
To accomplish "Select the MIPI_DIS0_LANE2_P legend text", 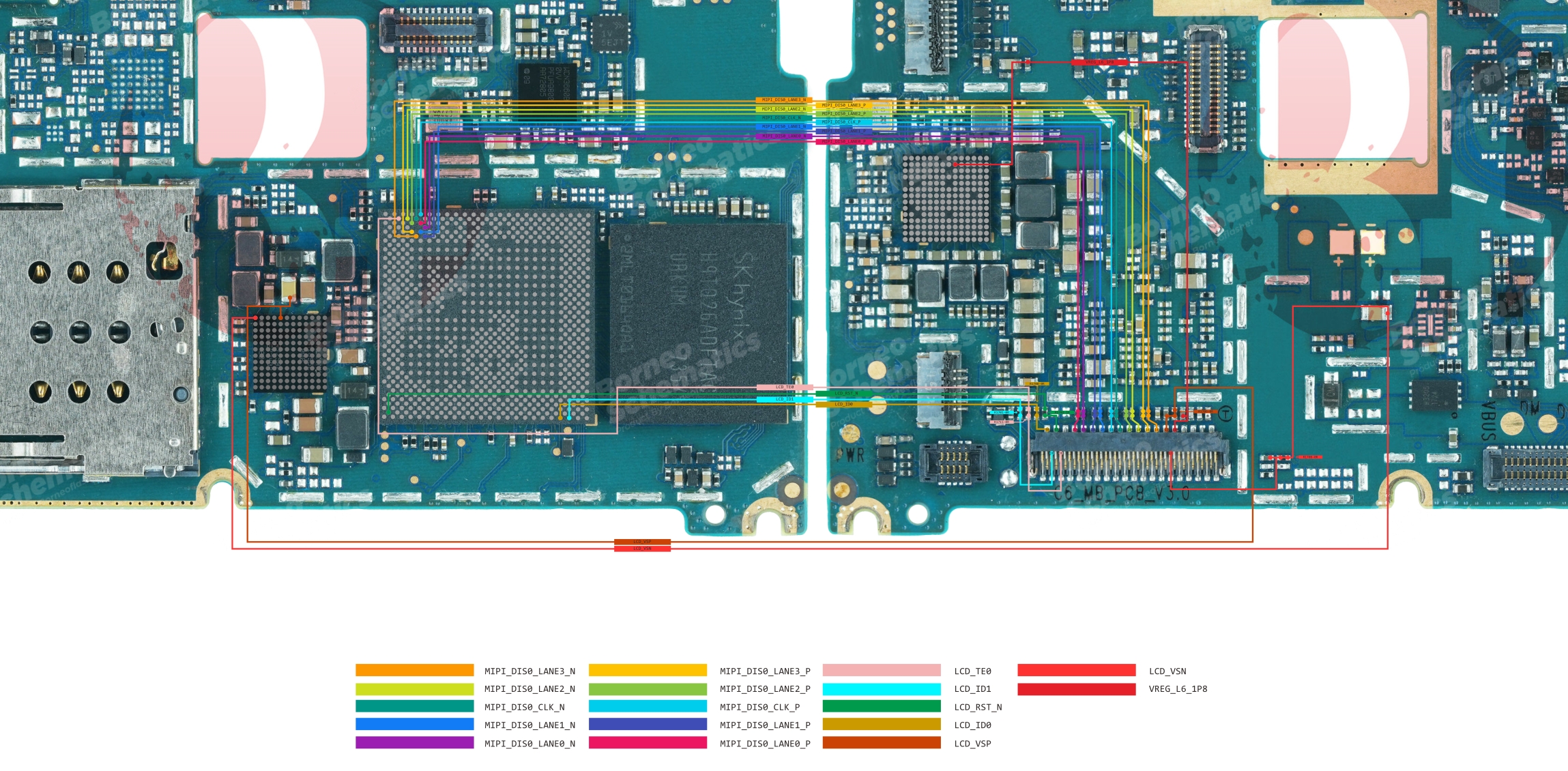I will point(765,689).
